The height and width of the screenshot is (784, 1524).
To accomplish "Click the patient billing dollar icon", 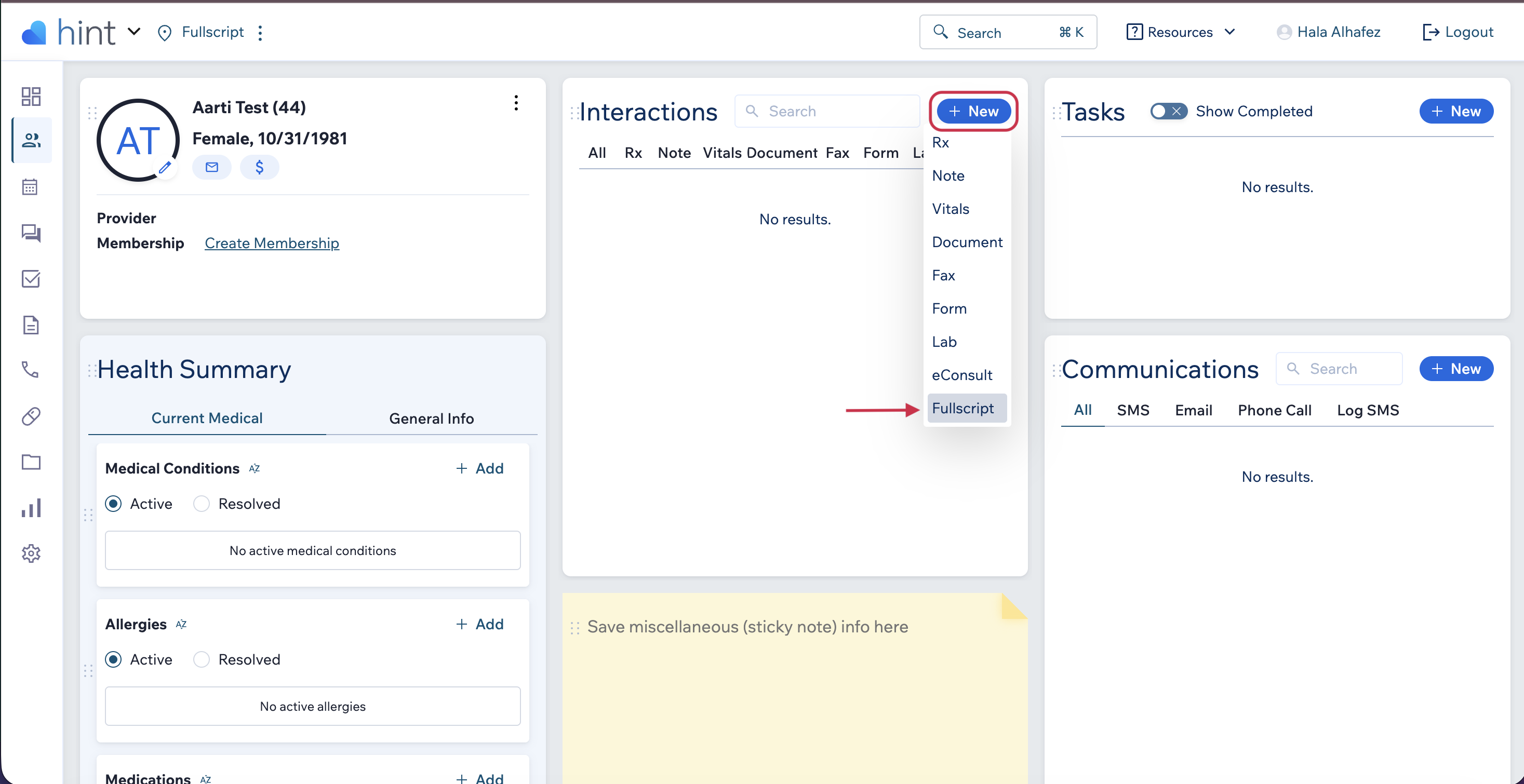I will coord(259,167).
